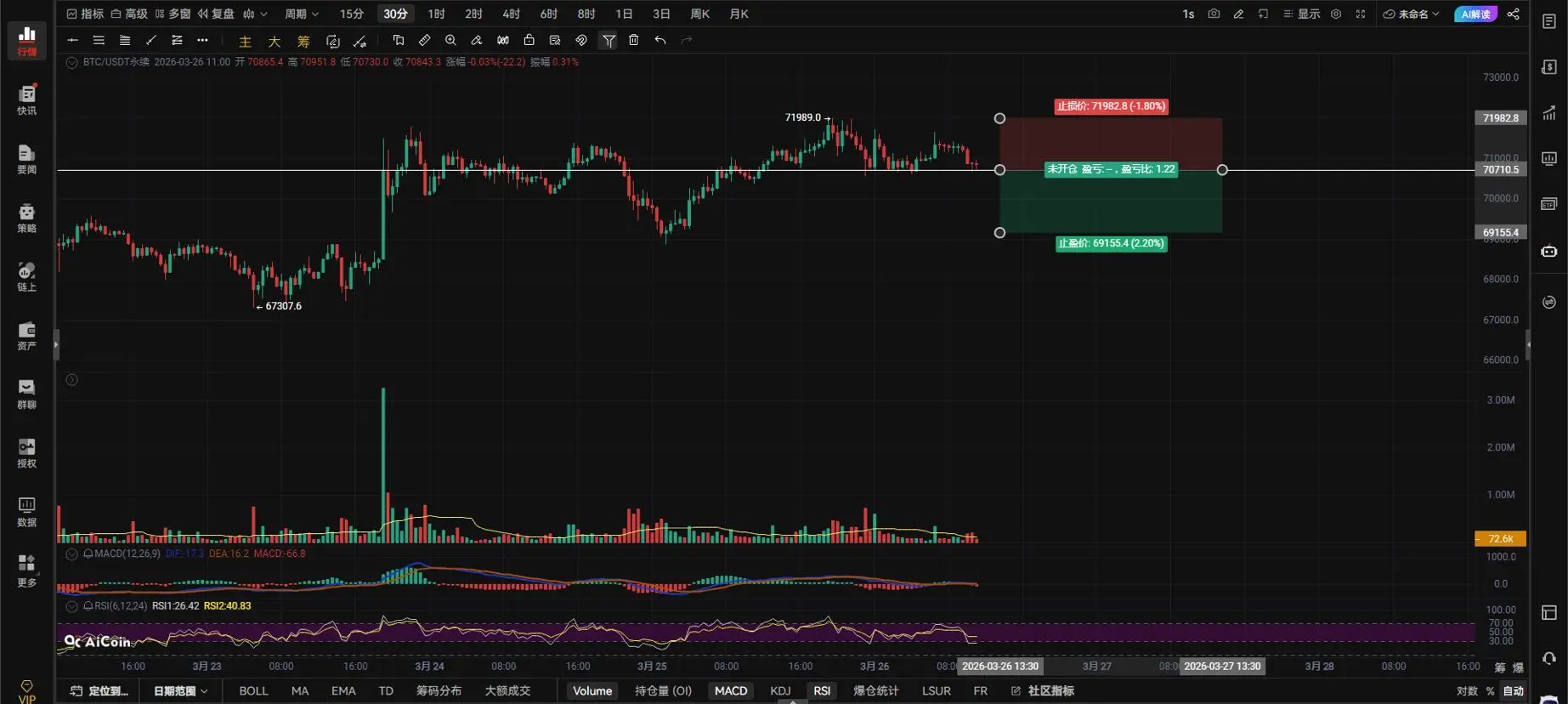Toggle the KDJ indicator
This screenshot has height=704, width=1568.
click(x=780, y=690)
